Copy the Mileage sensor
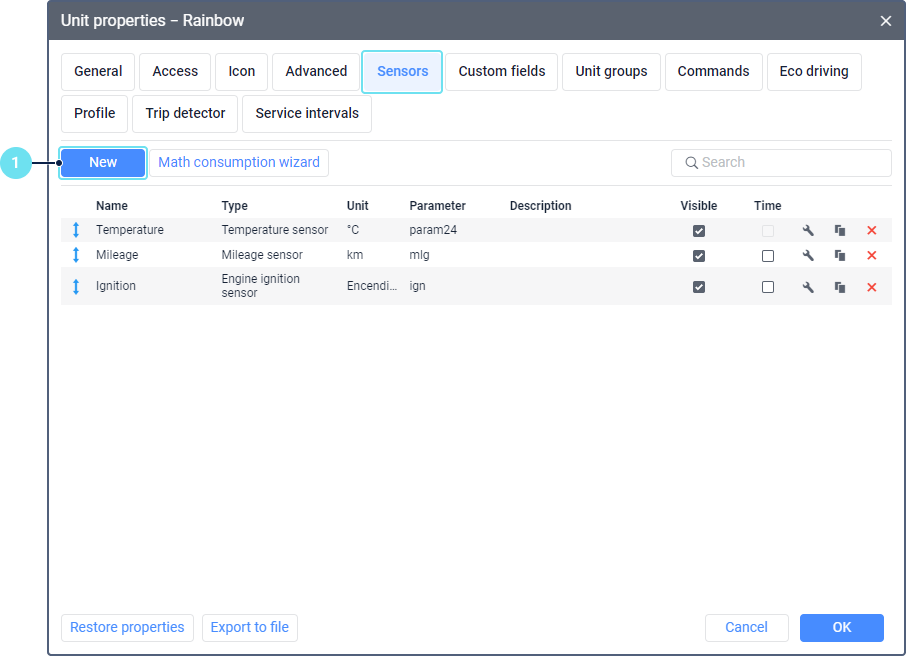Viewport: 906px width, 656px height. [x=840, y=256]
